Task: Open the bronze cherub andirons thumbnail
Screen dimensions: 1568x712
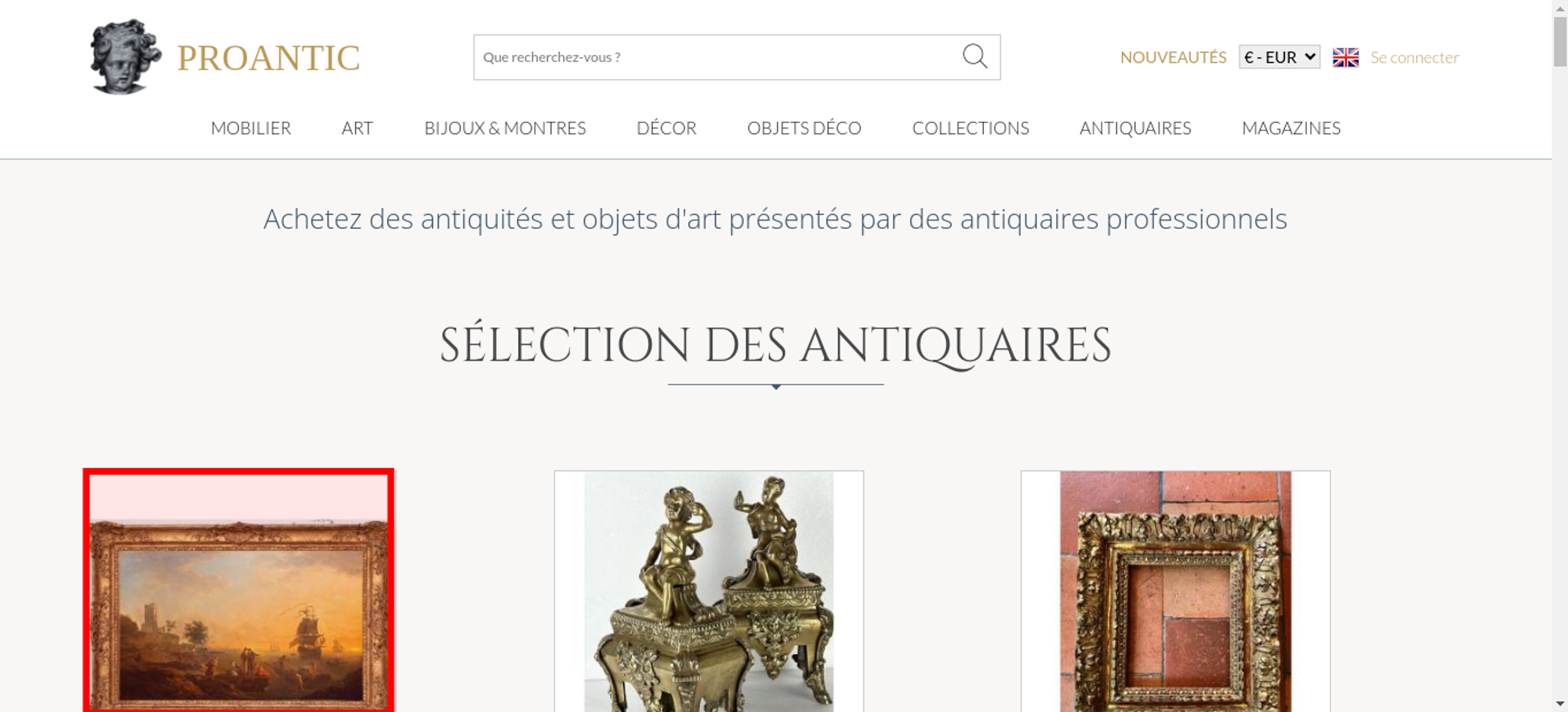Action: point(709,591)
